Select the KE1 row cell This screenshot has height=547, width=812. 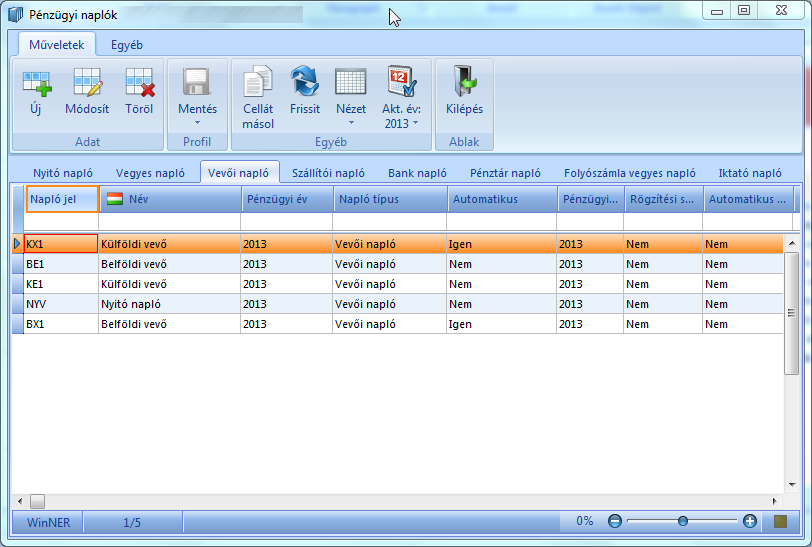tap(61, 284)
